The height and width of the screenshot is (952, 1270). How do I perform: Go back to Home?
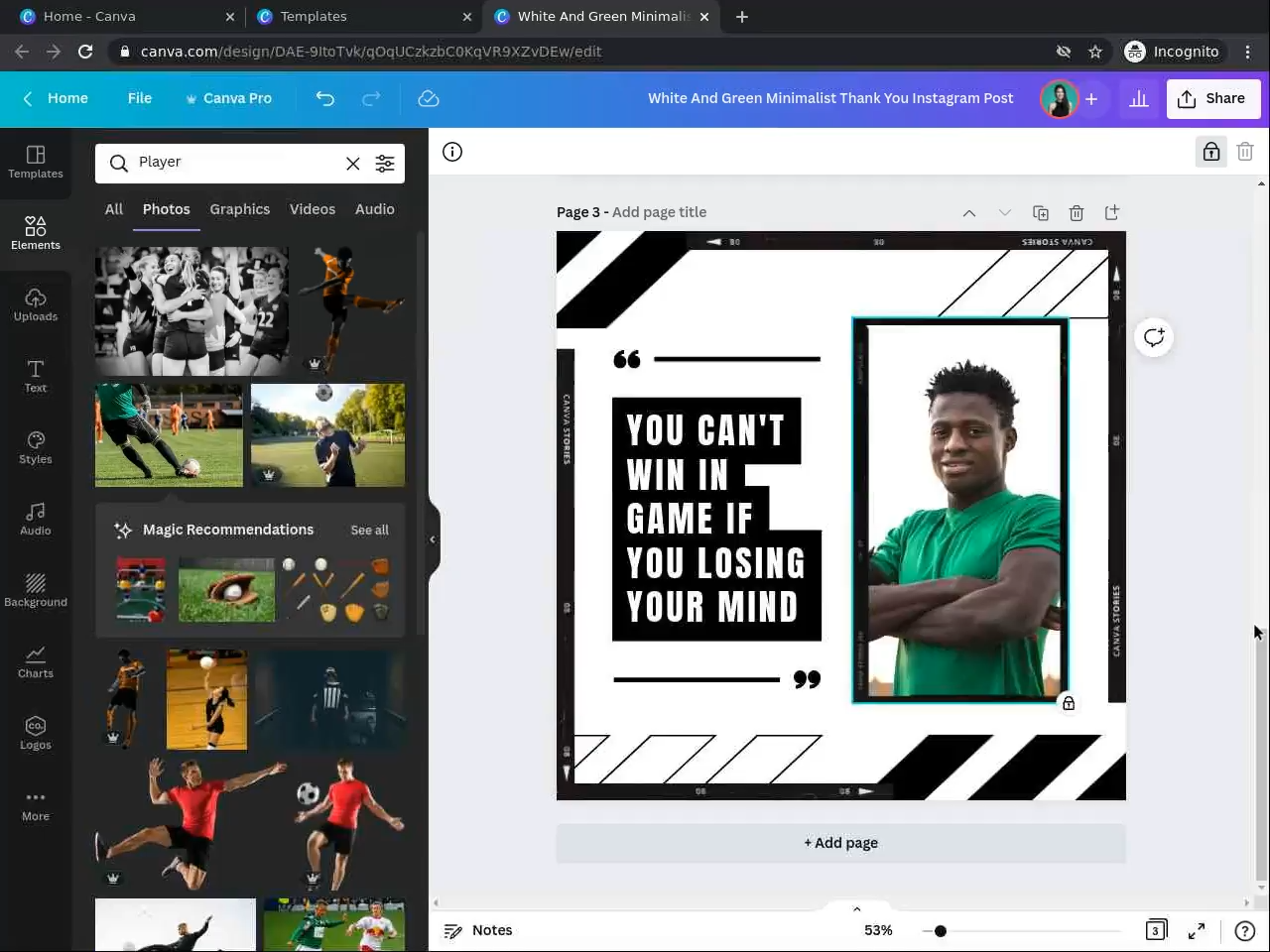[x=57, y=98]
